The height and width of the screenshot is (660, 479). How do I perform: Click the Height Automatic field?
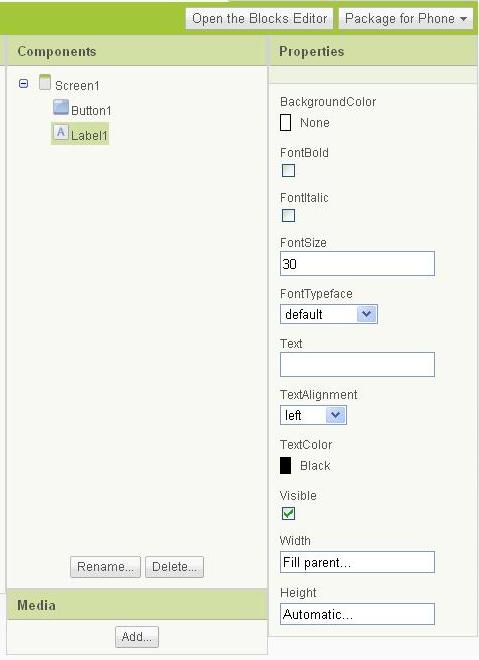point(357,614)
